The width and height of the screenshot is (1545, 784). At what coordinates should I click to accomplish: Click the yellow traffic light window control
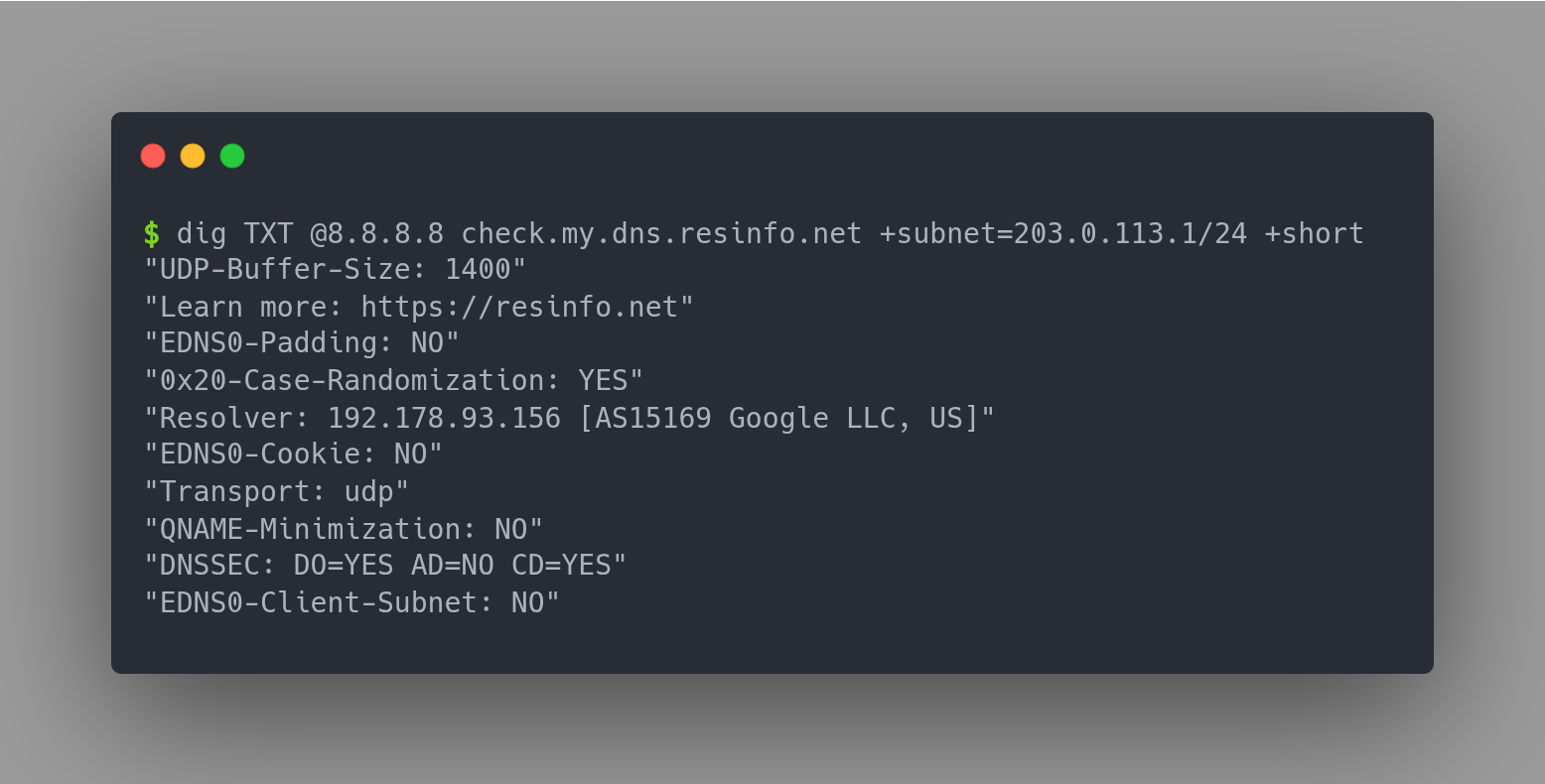[193, 156]
